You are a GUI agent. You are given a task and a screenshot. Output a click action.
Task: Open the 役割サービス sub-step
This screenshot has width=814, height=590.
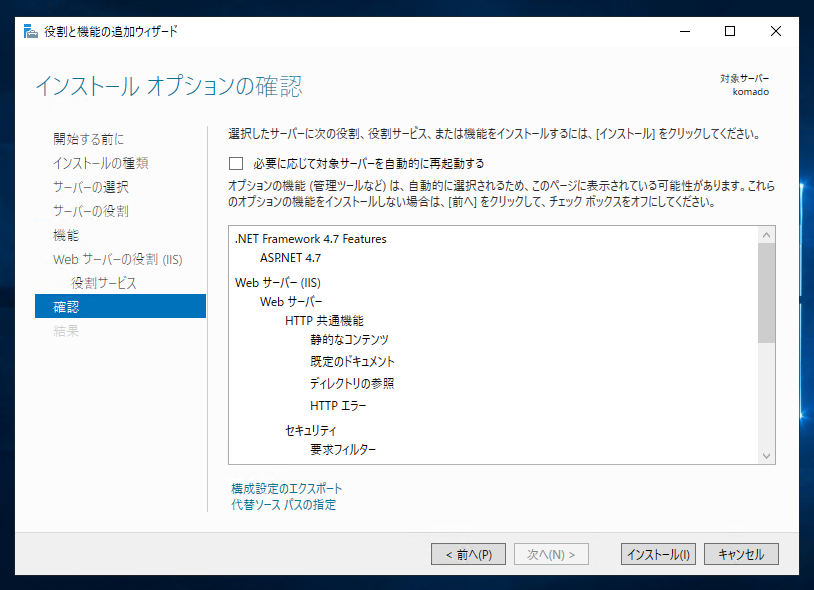pos(104,283)
